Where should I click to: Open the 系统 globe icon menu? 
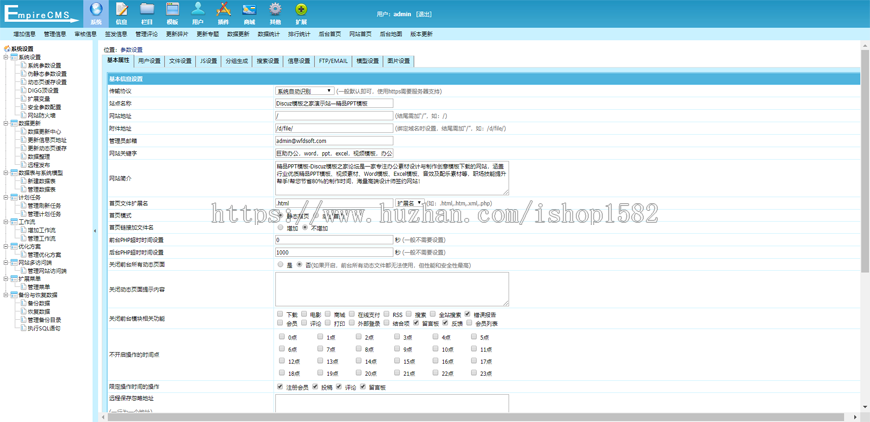tap(96, 13)
